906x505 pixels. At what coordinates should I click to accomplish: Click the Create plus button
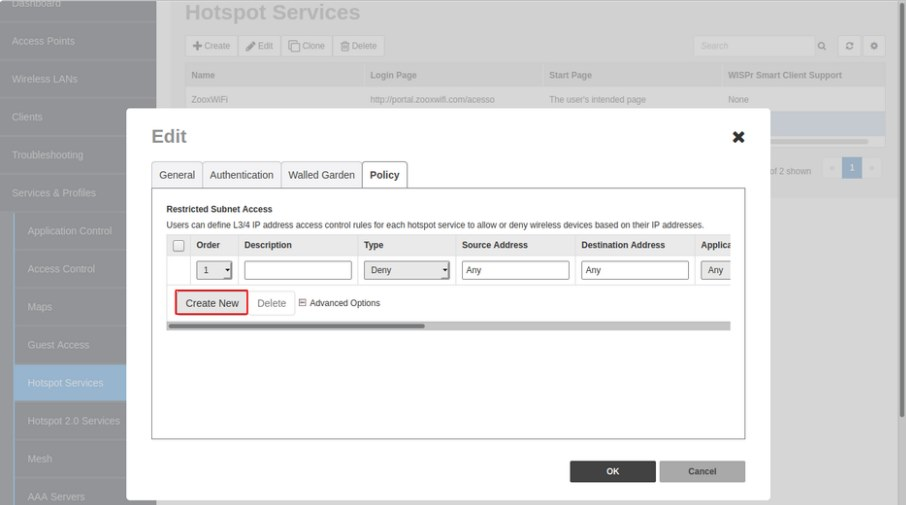tap(211, 46)
